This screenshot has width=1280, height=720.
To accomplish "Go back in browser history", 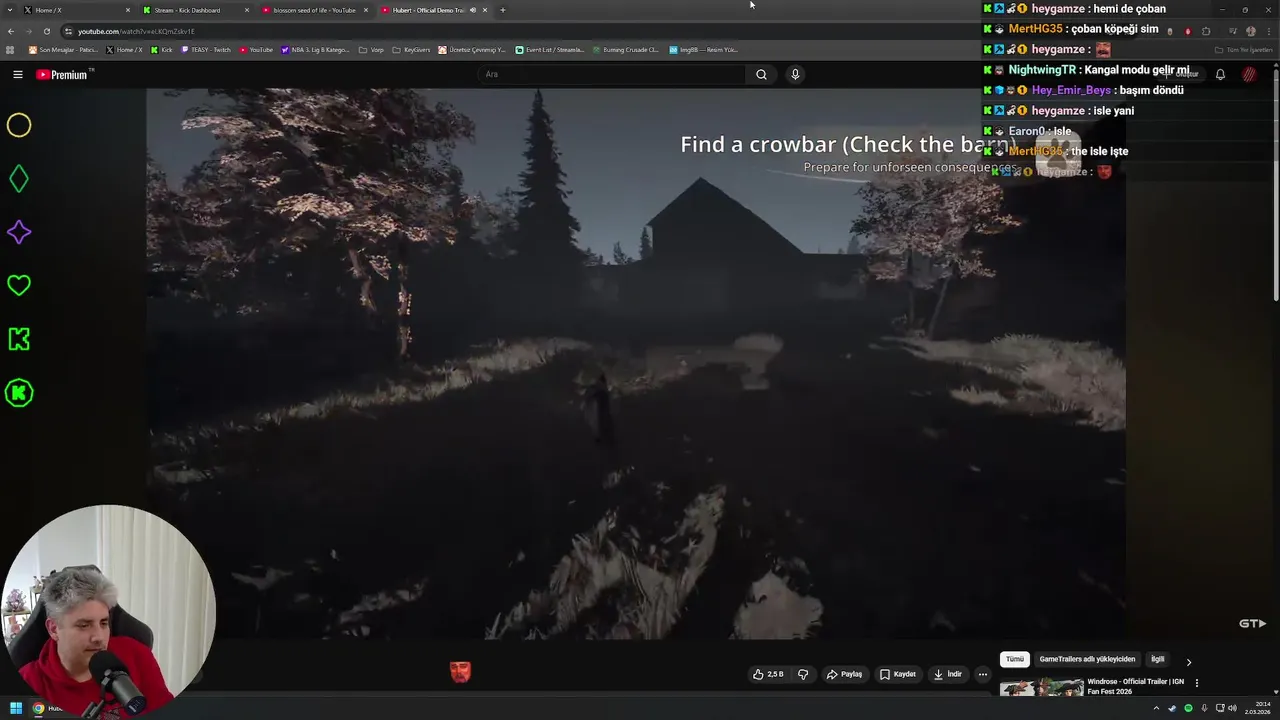I will tap(10, 31).
